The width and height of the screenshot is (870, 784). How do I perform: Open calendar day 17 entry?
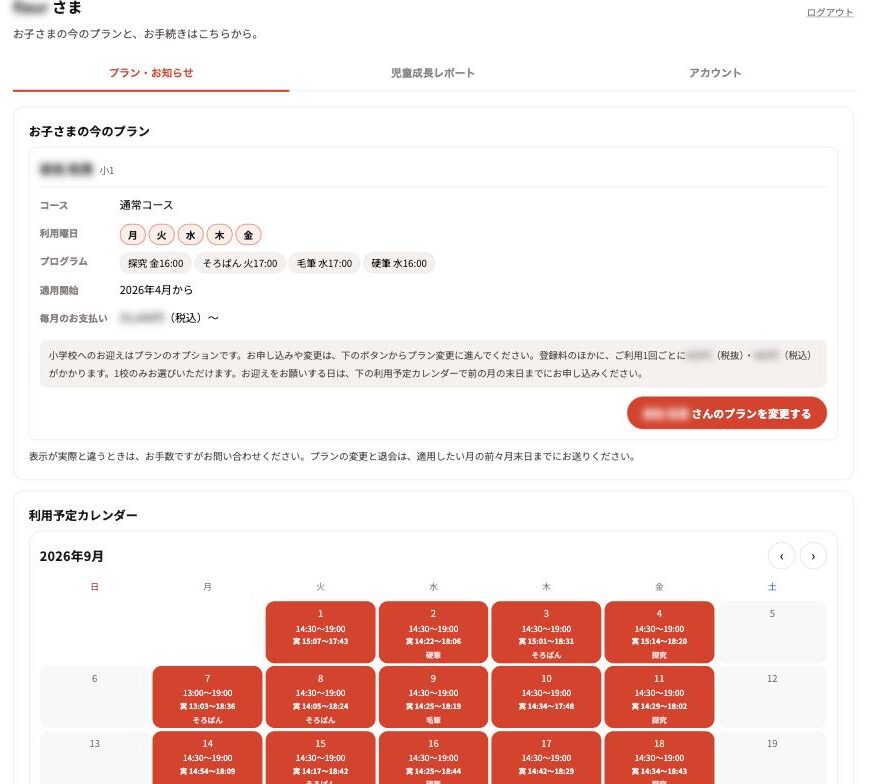pyautogui.click(x=546, y=758)
